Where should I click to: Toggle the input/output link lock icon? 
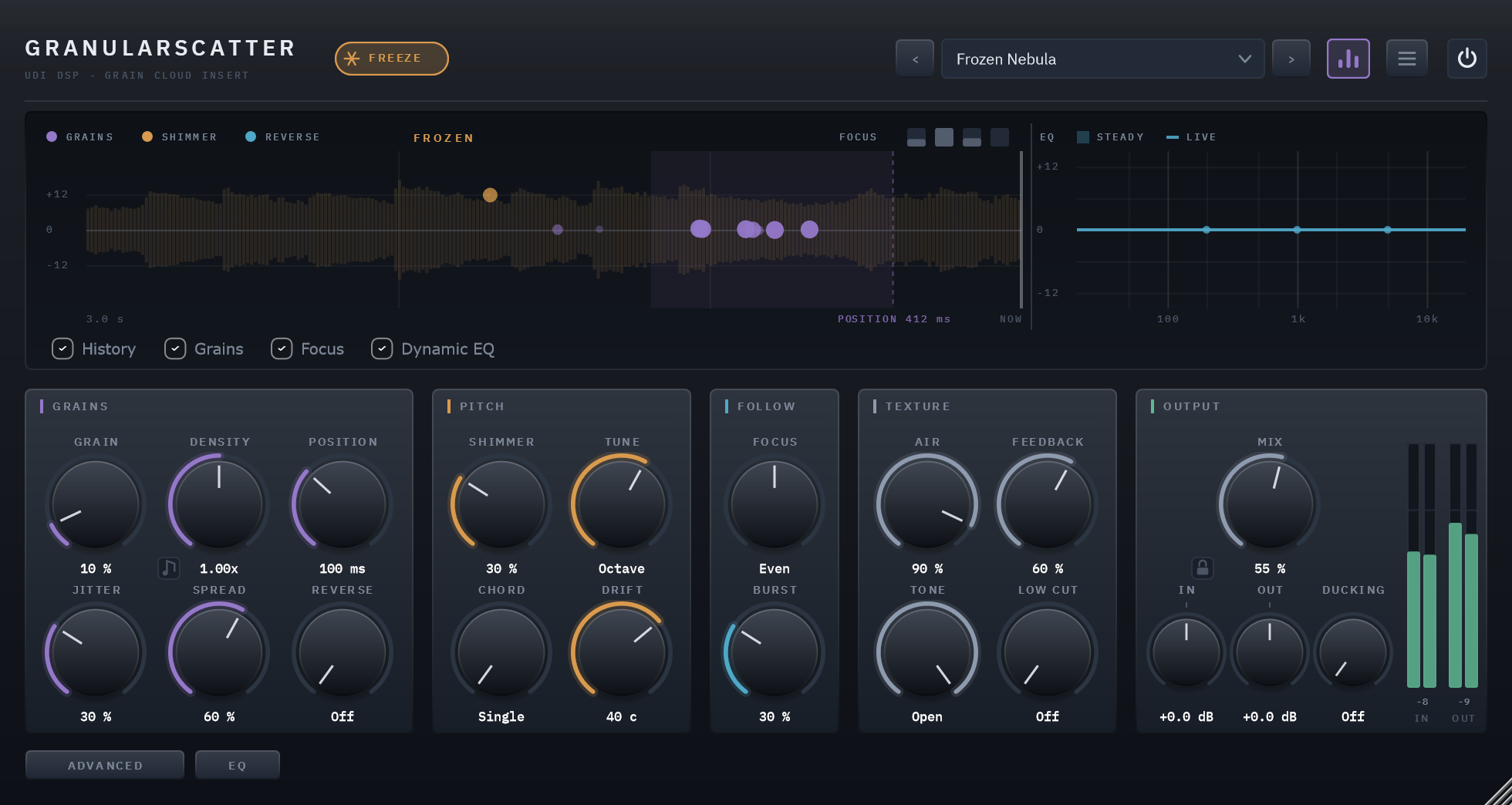(x=1202, y=568)
